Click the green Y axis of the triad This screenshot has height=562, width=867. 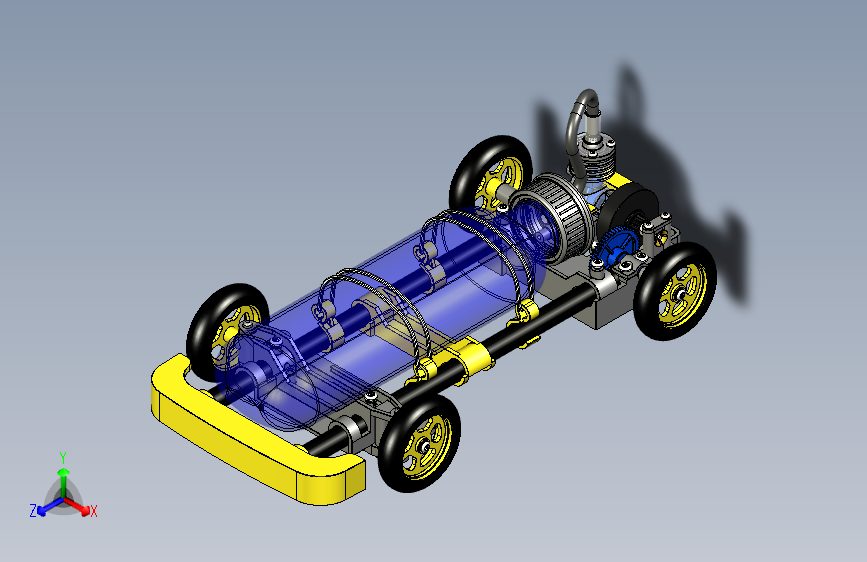coord(64,483)
